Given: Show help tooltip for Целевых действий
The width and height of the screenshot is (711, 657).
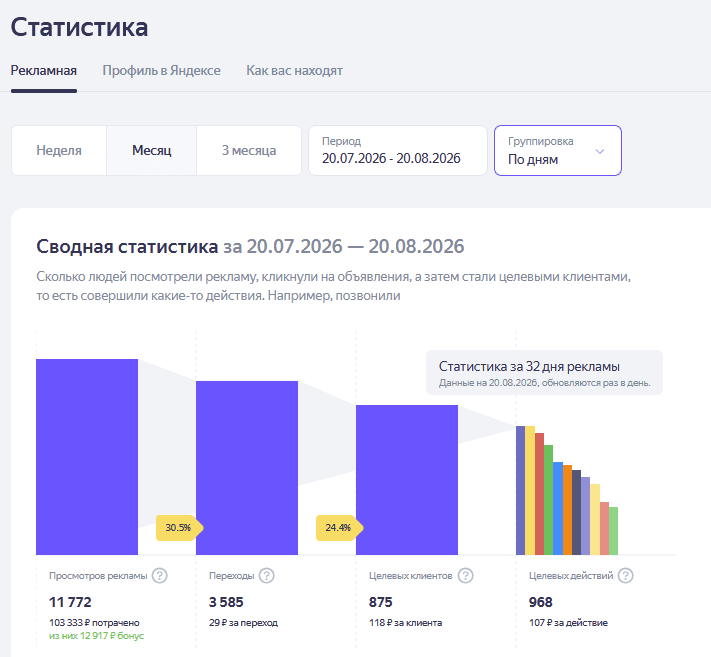Looking at the screenshot, I should tap(626, 575).
